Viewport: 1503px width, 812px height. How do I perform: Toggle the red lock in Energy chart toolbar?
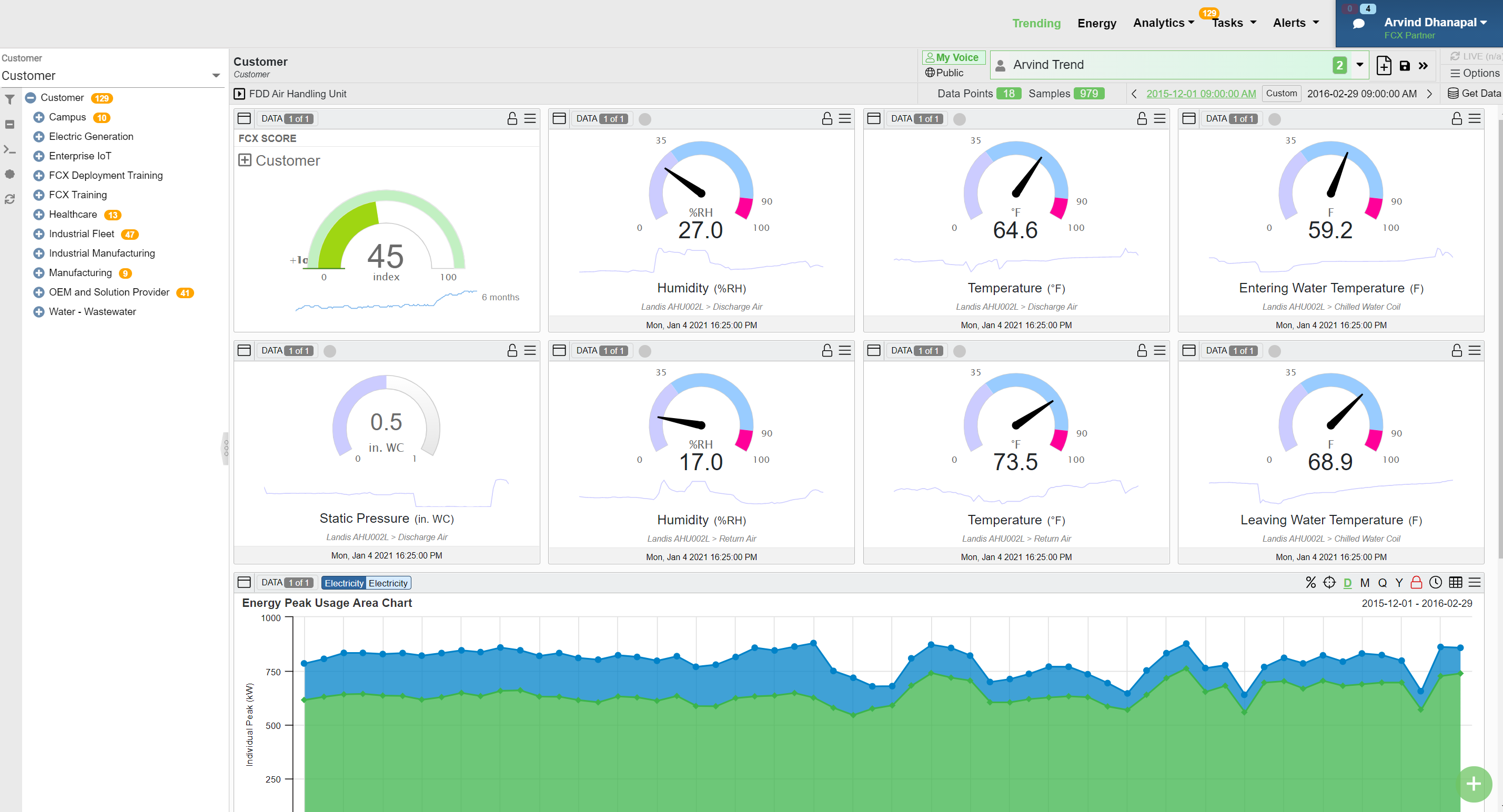click(x=1416, y=582)
